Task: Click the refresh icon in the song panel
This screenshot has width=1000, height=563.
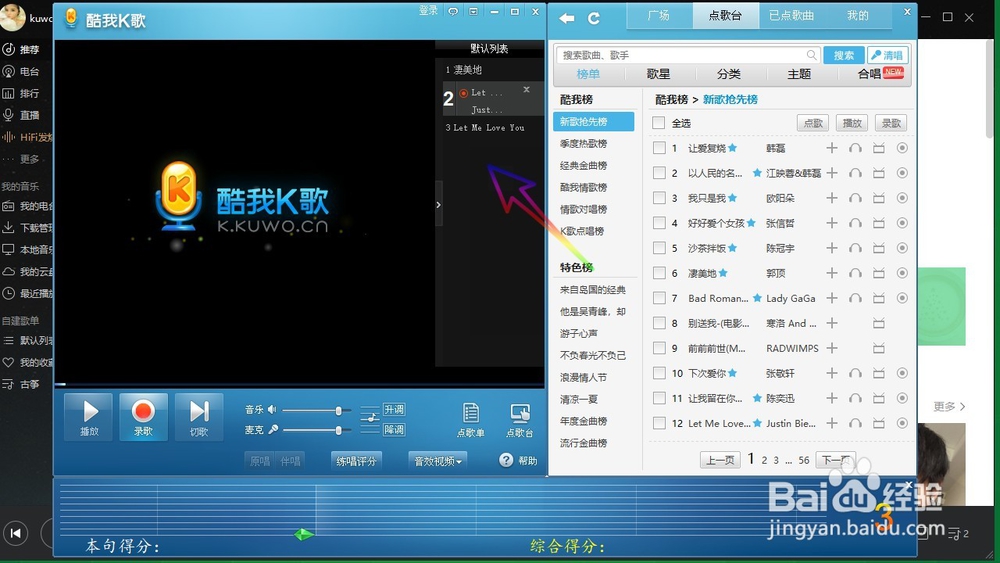Action: tap(594, 18)
